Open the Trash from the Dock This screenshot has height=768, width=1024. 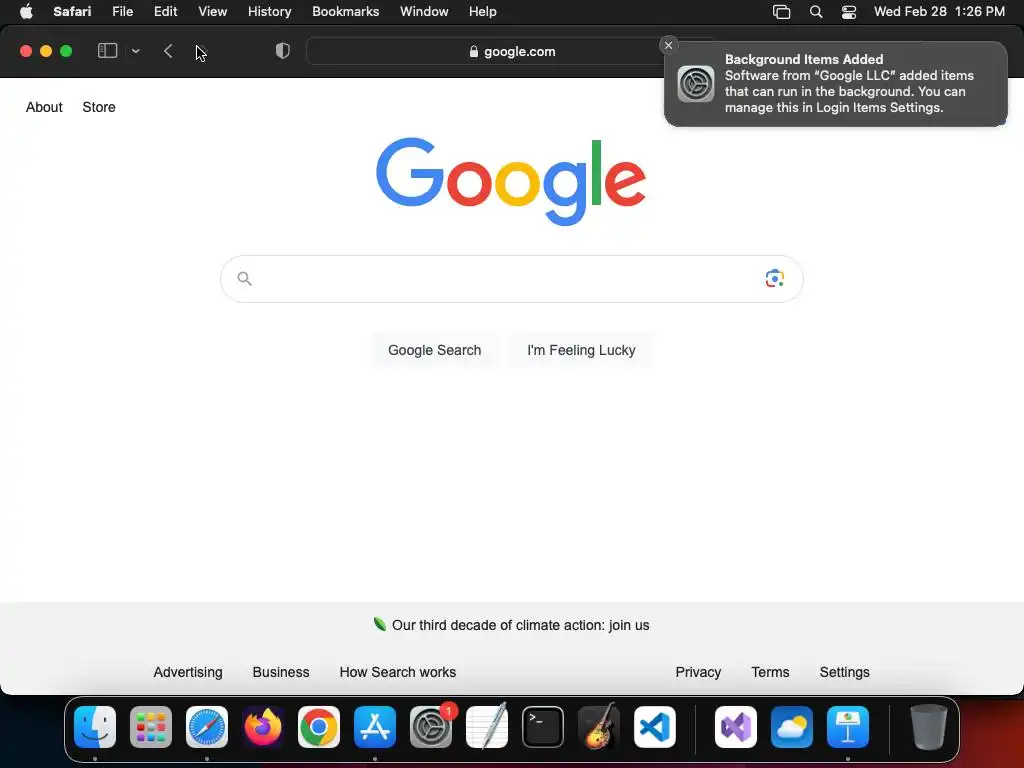[x=929, y=727]
